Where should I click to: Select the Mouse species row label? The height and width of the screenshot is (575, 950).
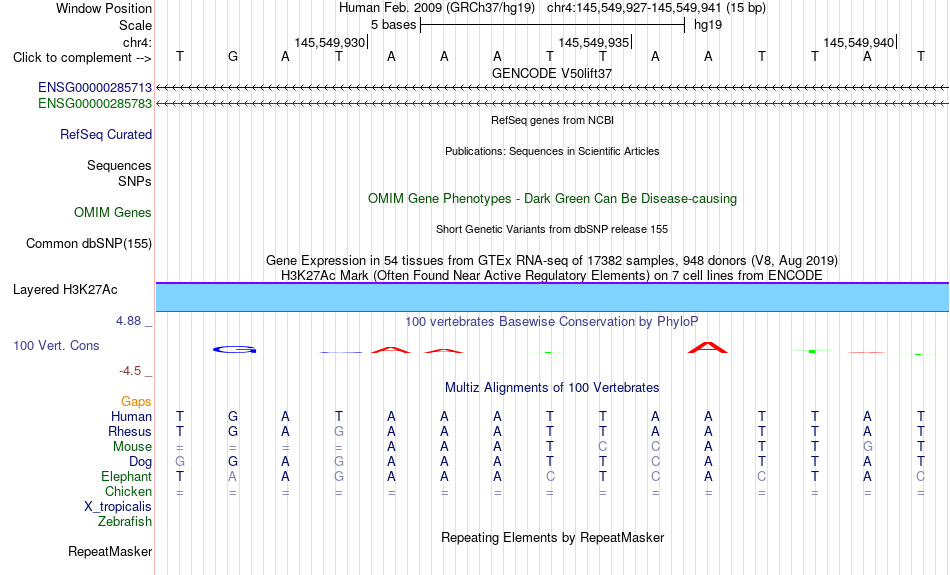coord(132,447)
